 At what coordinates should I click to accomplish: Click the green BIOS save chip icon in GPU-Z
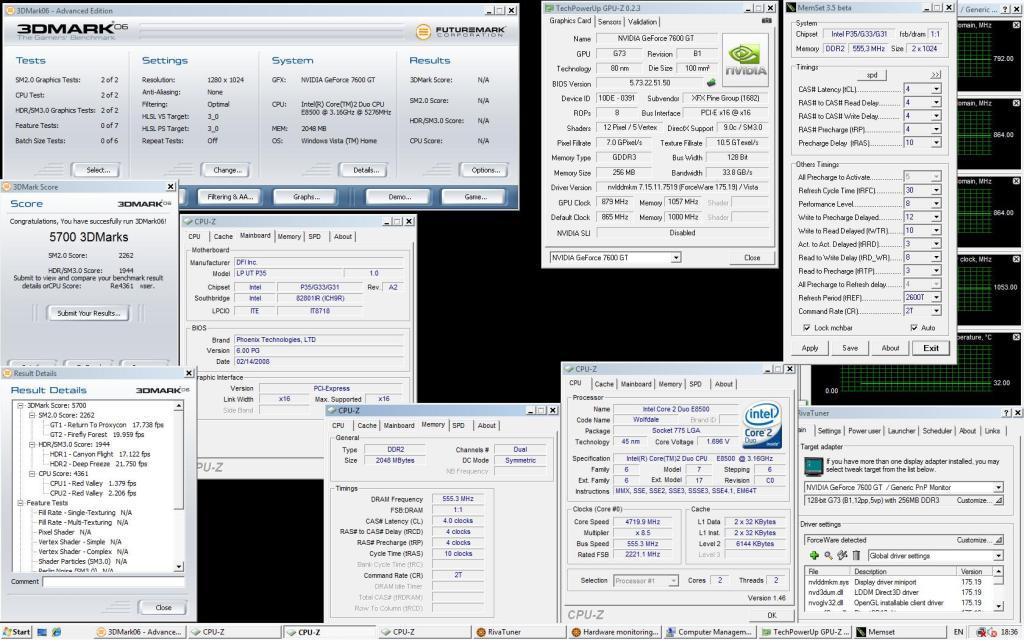(x=711, y=83)
